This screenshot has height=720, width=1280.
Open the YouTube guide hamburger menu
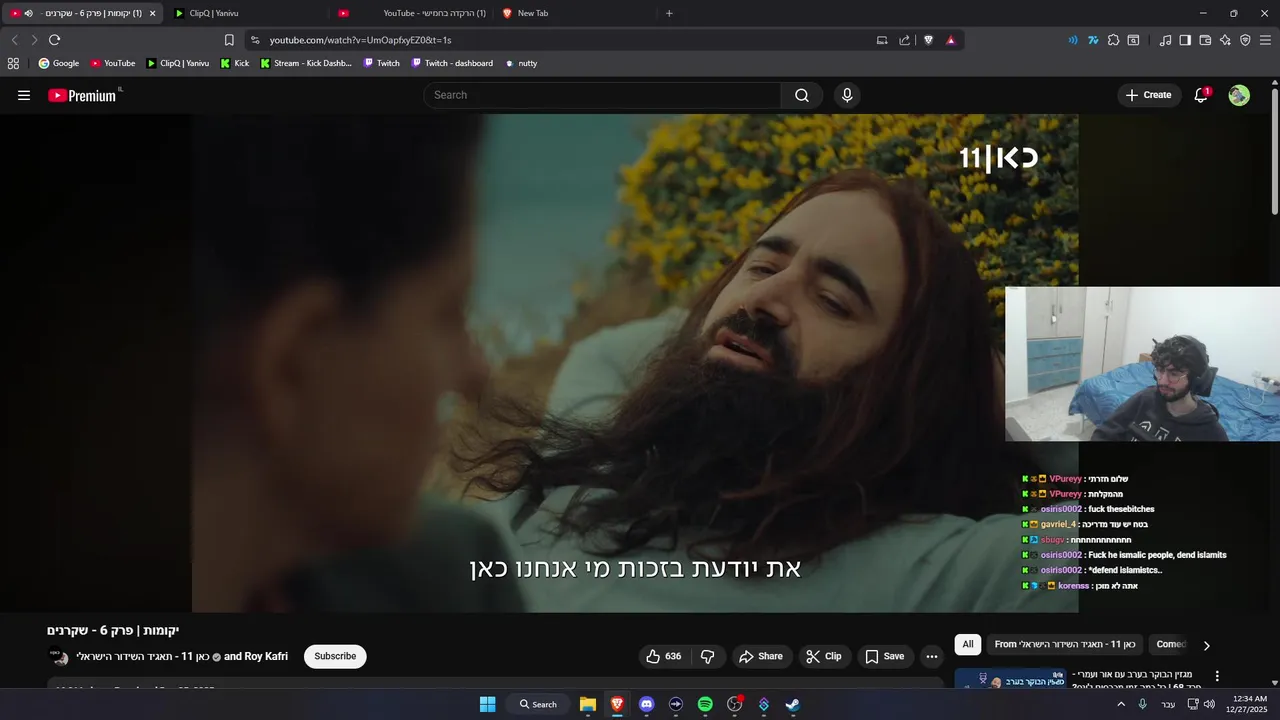24,95
